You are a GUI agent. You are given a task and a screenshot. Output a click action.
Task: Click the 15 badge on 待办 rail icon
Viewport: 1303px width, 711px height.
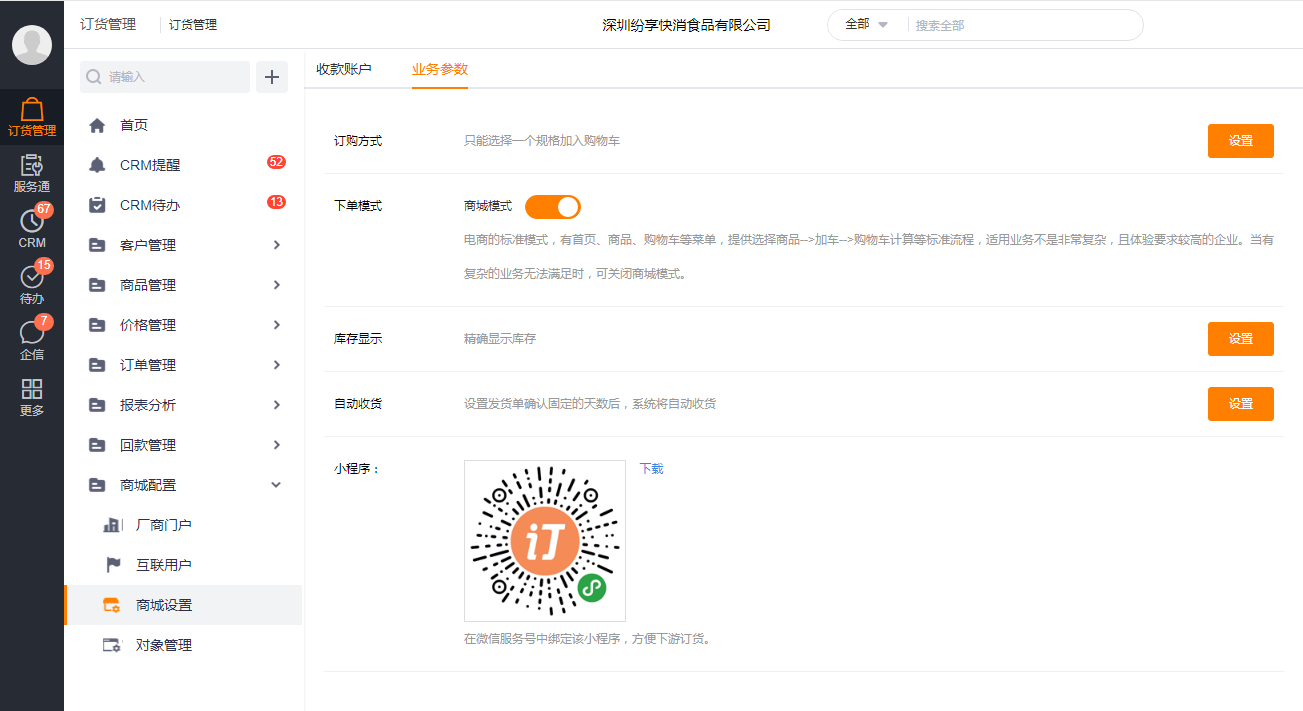[44, 265]
